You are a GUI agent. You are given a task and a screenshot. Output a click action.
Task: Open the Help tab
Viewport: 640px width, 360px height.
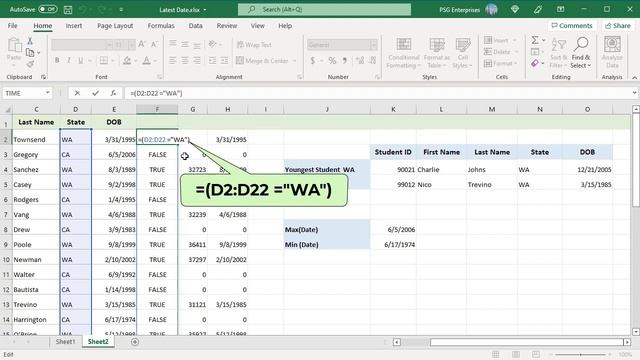285,26
